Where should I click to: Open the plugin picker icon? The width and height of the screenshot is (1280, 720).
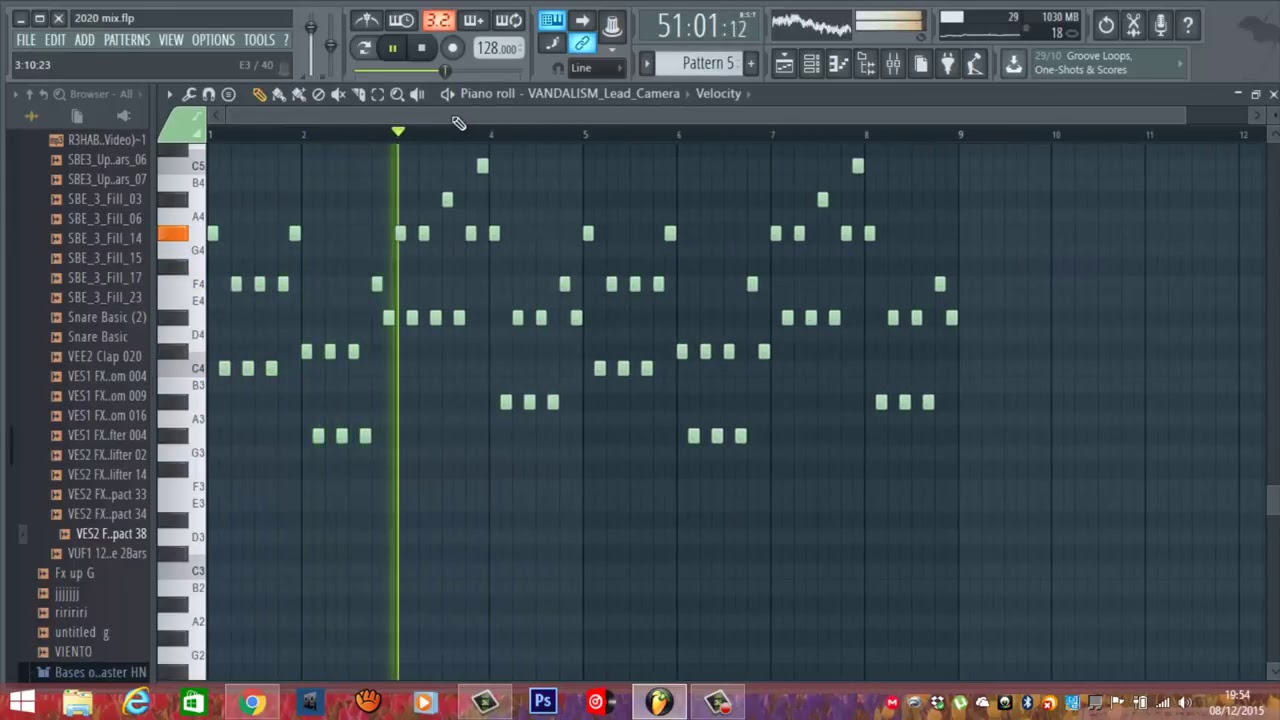(947, 66)
